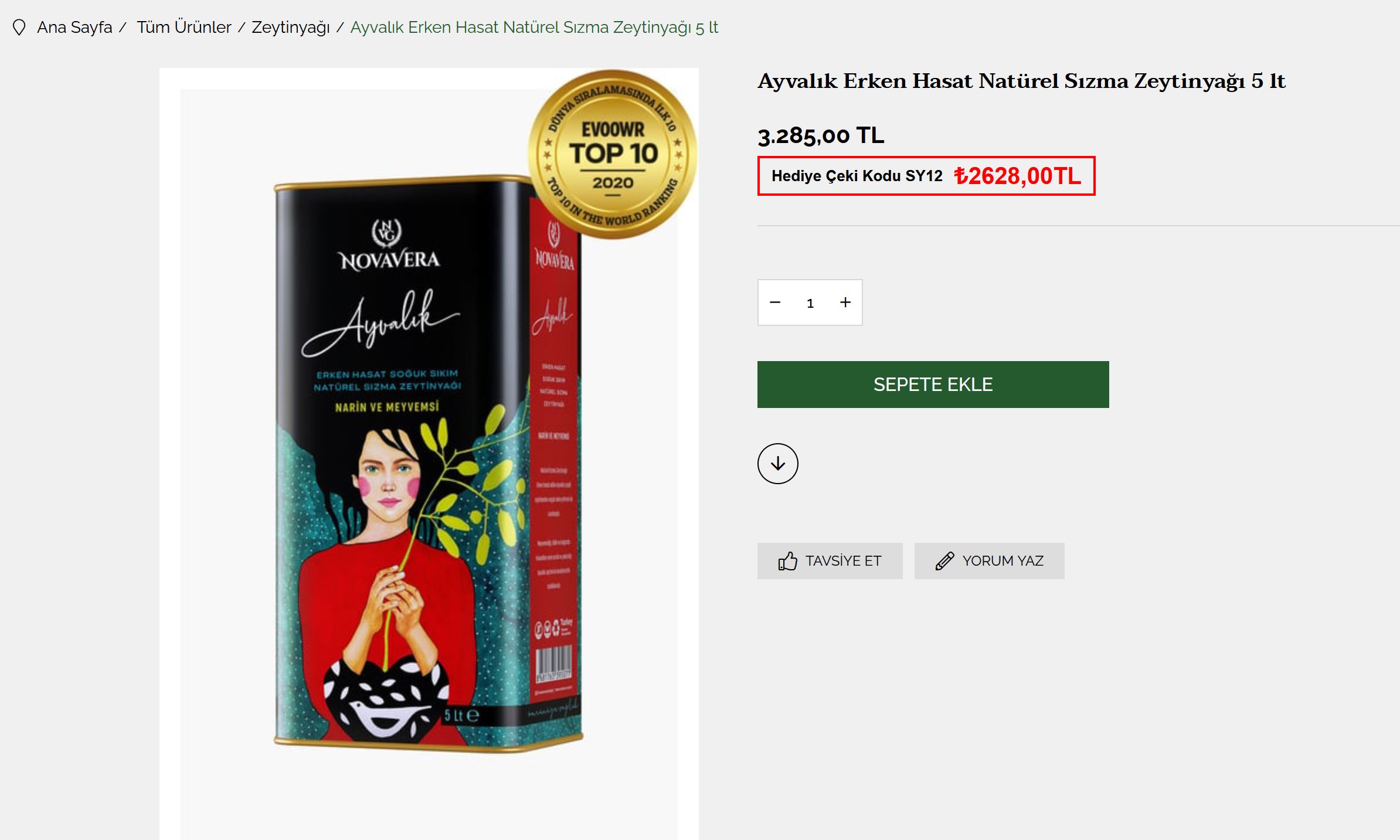Increase quantity with the plus button
1400x840 pixels.
[845, 302]
